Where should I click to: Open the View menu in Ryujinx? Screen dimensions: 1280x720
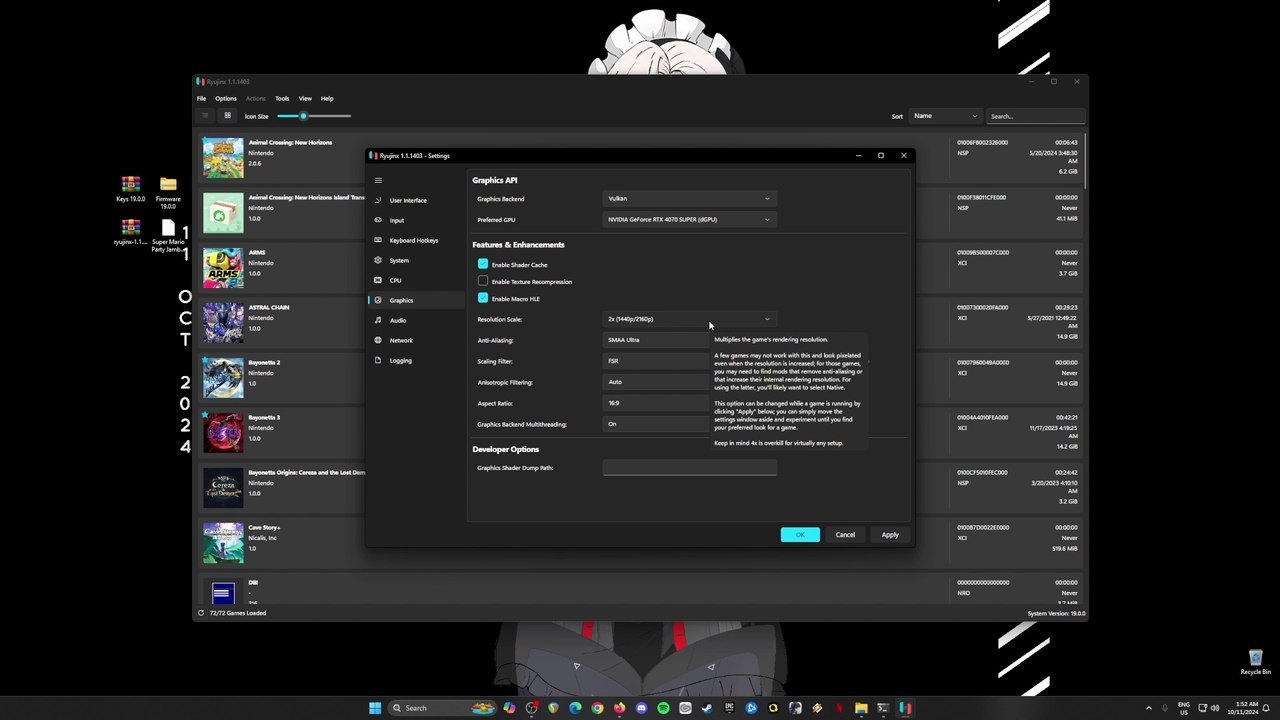(305, 98)
